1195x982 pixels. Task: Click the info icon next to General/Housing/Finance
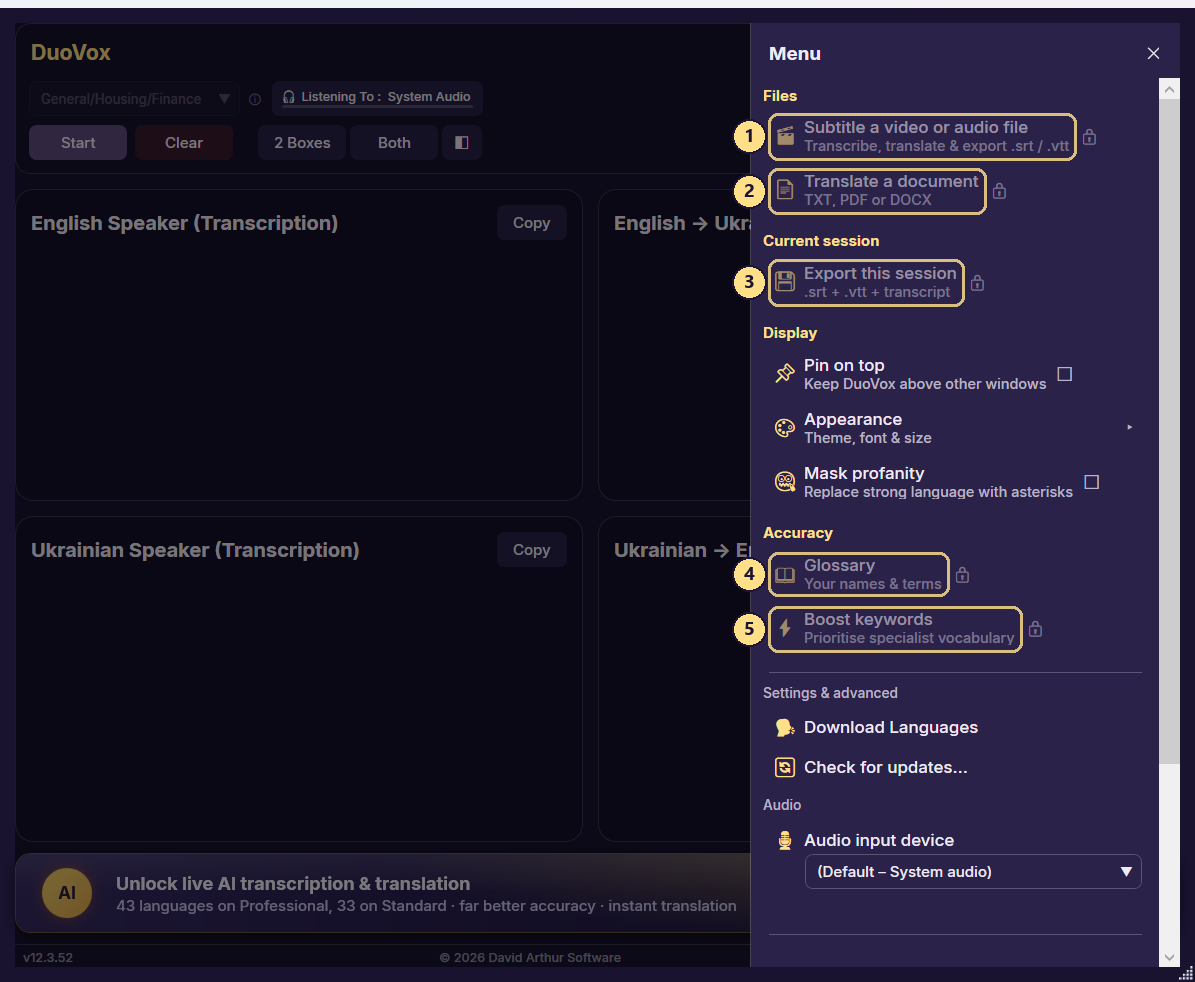[x=255, y=99]
